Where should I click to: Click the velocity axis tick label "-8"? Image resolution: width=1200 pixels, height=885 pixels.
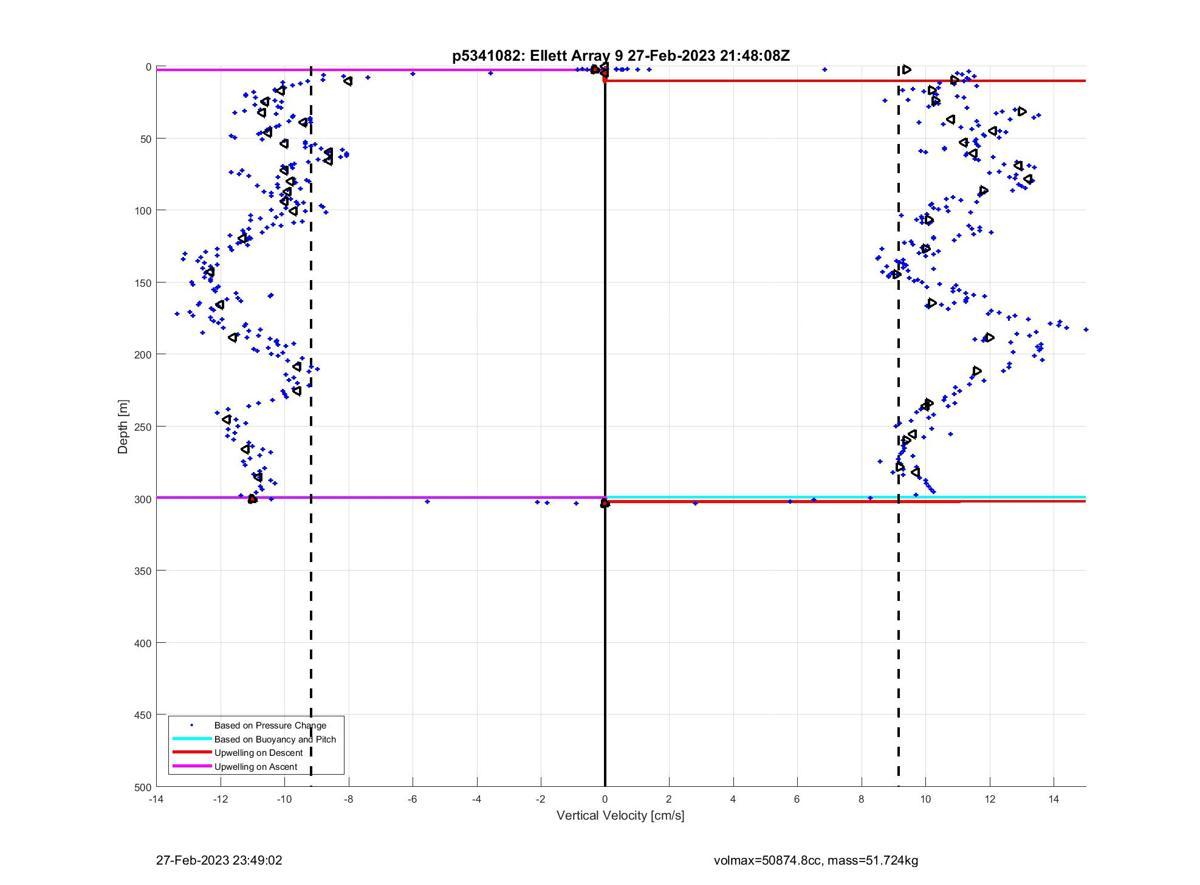coord(348,799)
